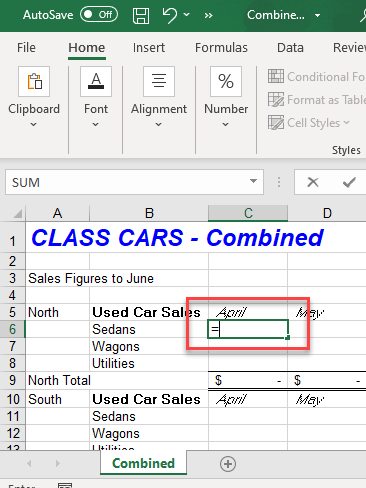Select the Combined sheet tab
This screenshot has width=366, height=488.
[143, 463]
